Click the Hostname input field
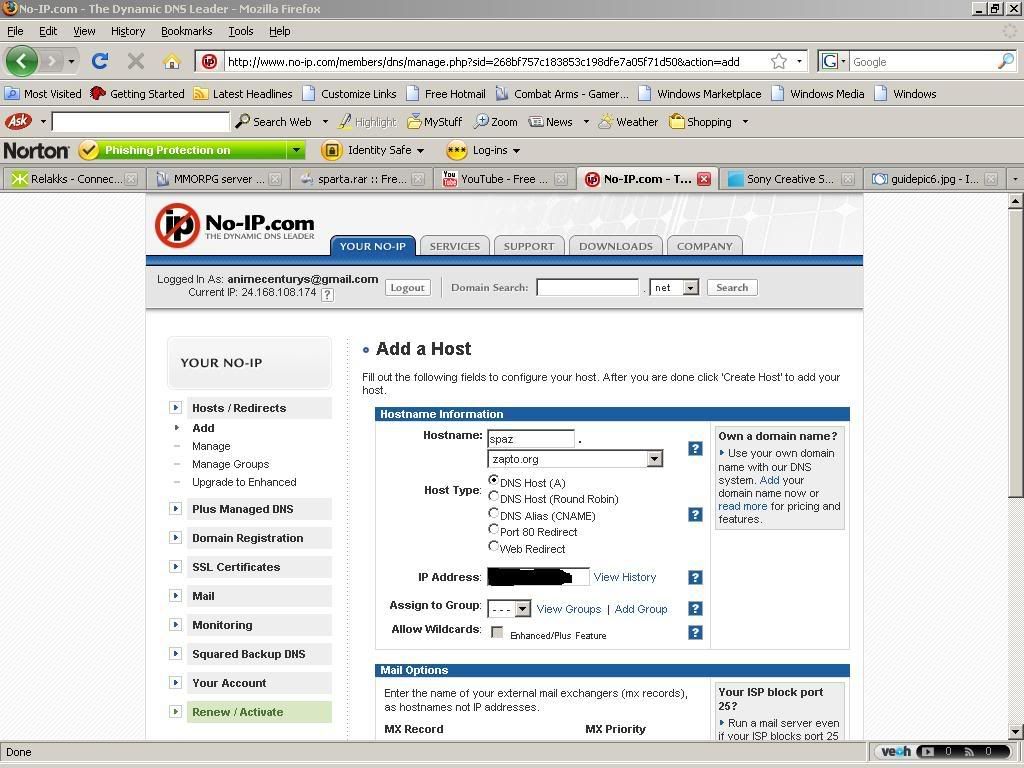Image resolution: width=1024 pixels, height=768 pixels. (531, 439)
